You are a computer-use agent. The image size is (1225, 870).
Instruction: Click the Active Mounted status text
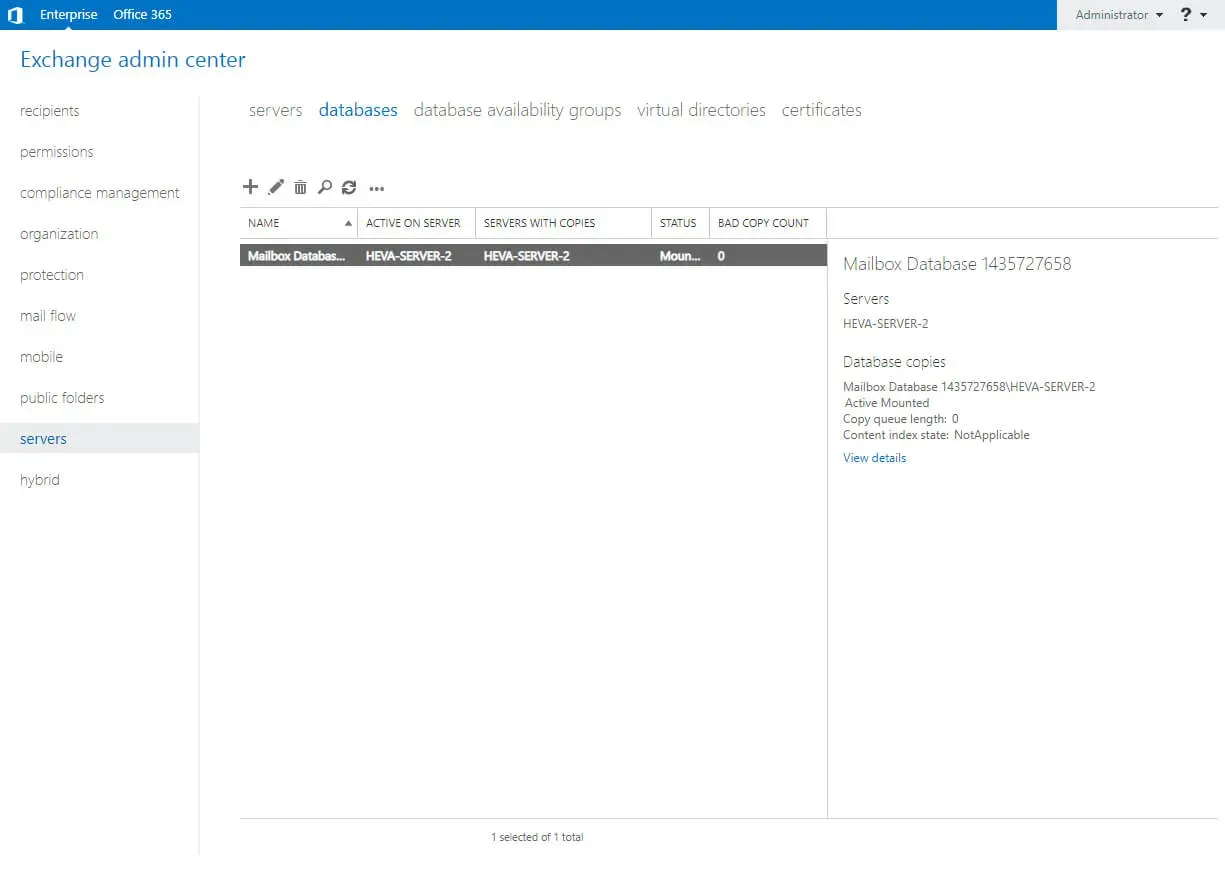point(887,403)
